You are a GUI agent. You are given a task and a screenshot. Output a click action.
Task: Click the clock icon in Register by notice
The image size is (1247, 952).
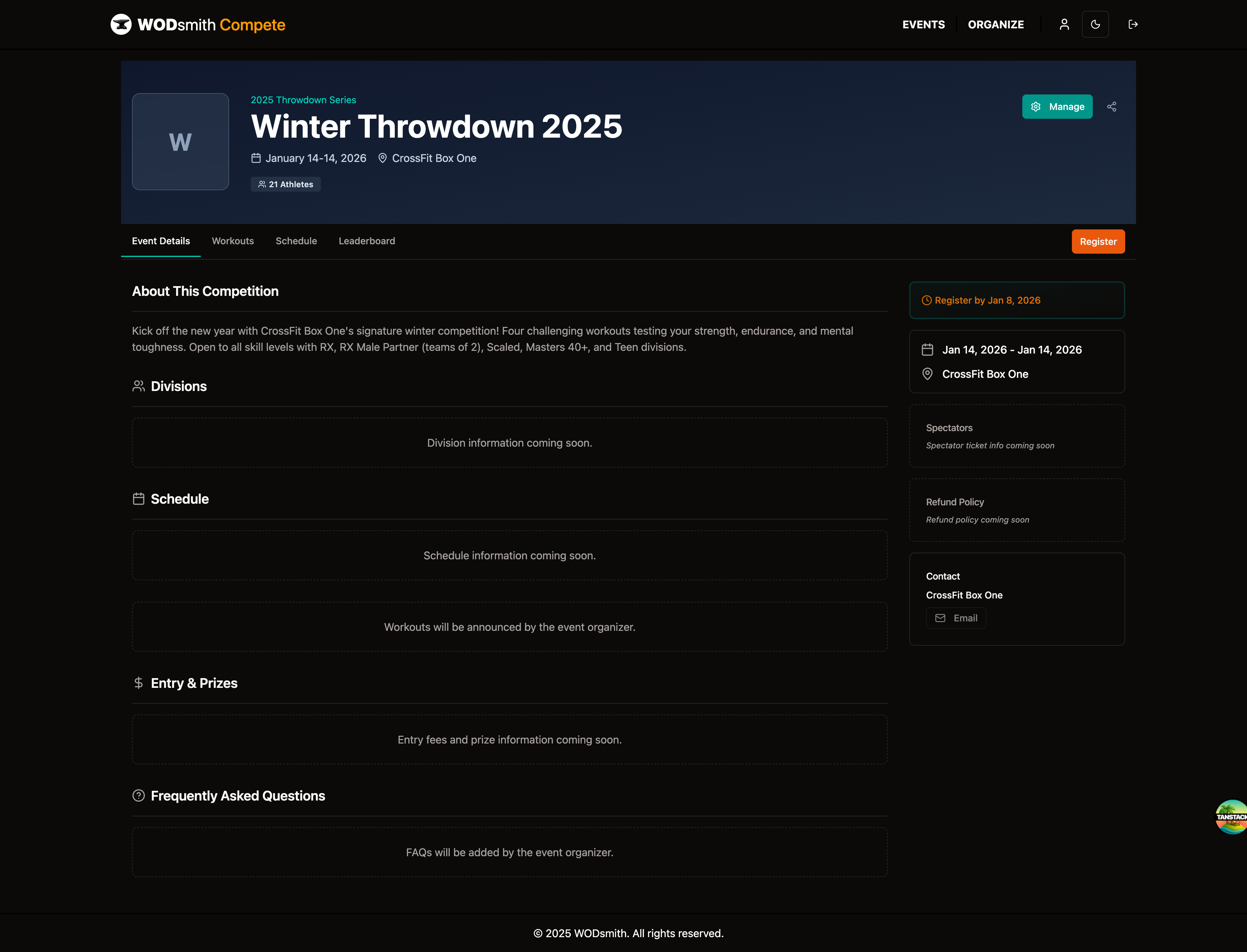[x=927, y=300]
